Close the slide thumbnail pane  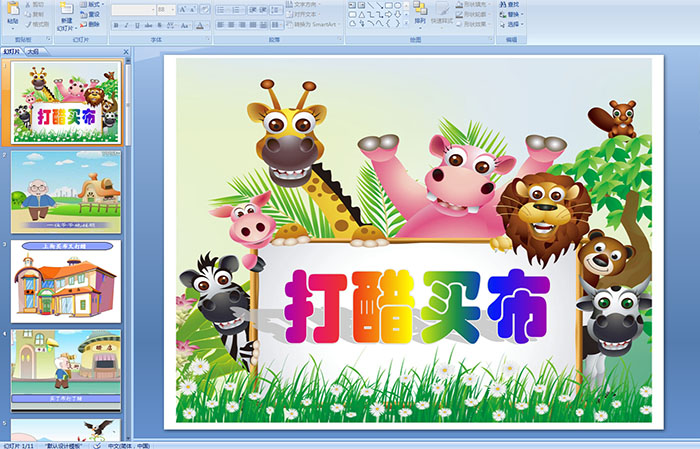[x=126, y=52]
